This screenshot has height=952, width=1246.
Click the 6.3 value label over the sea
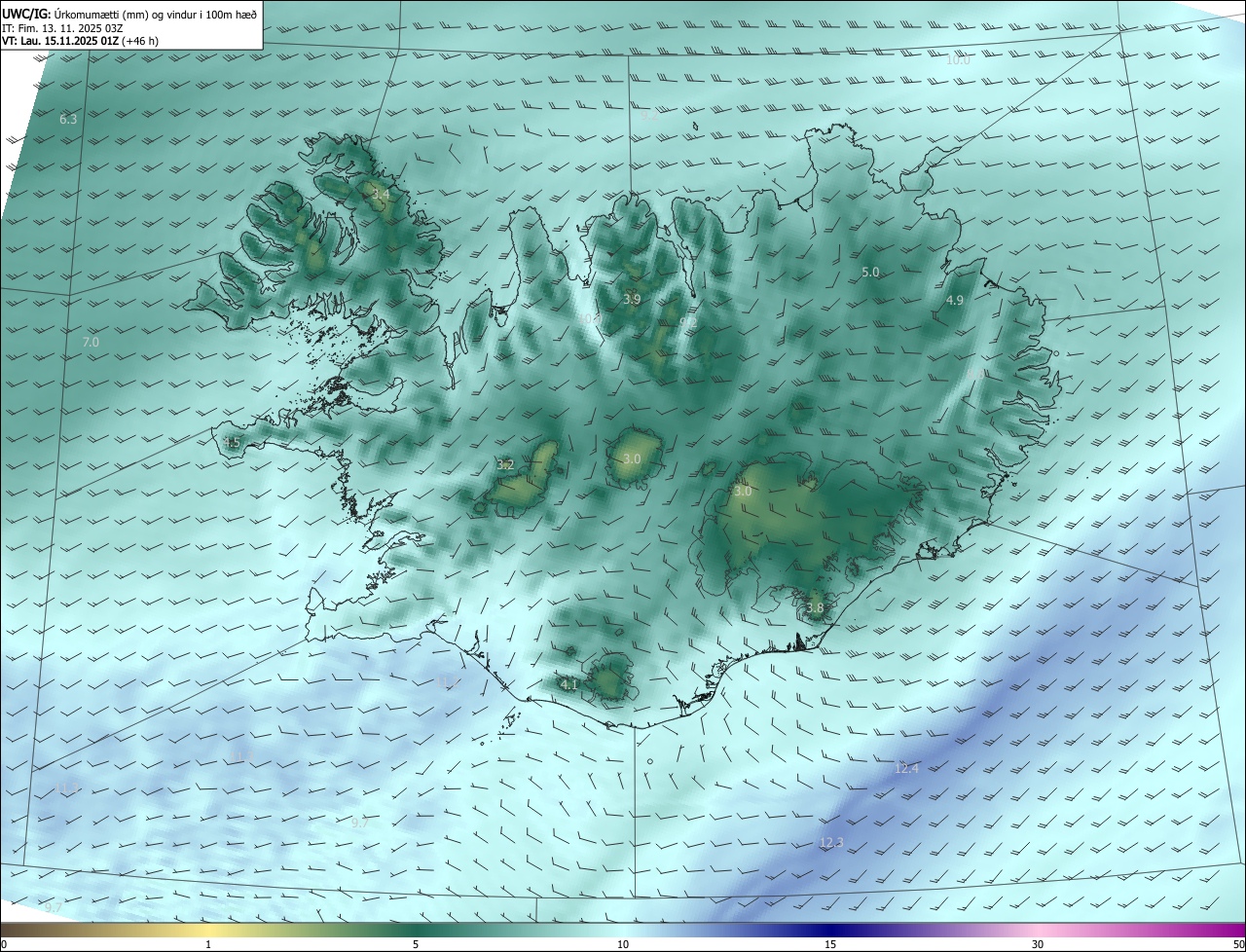pos(68,120)
